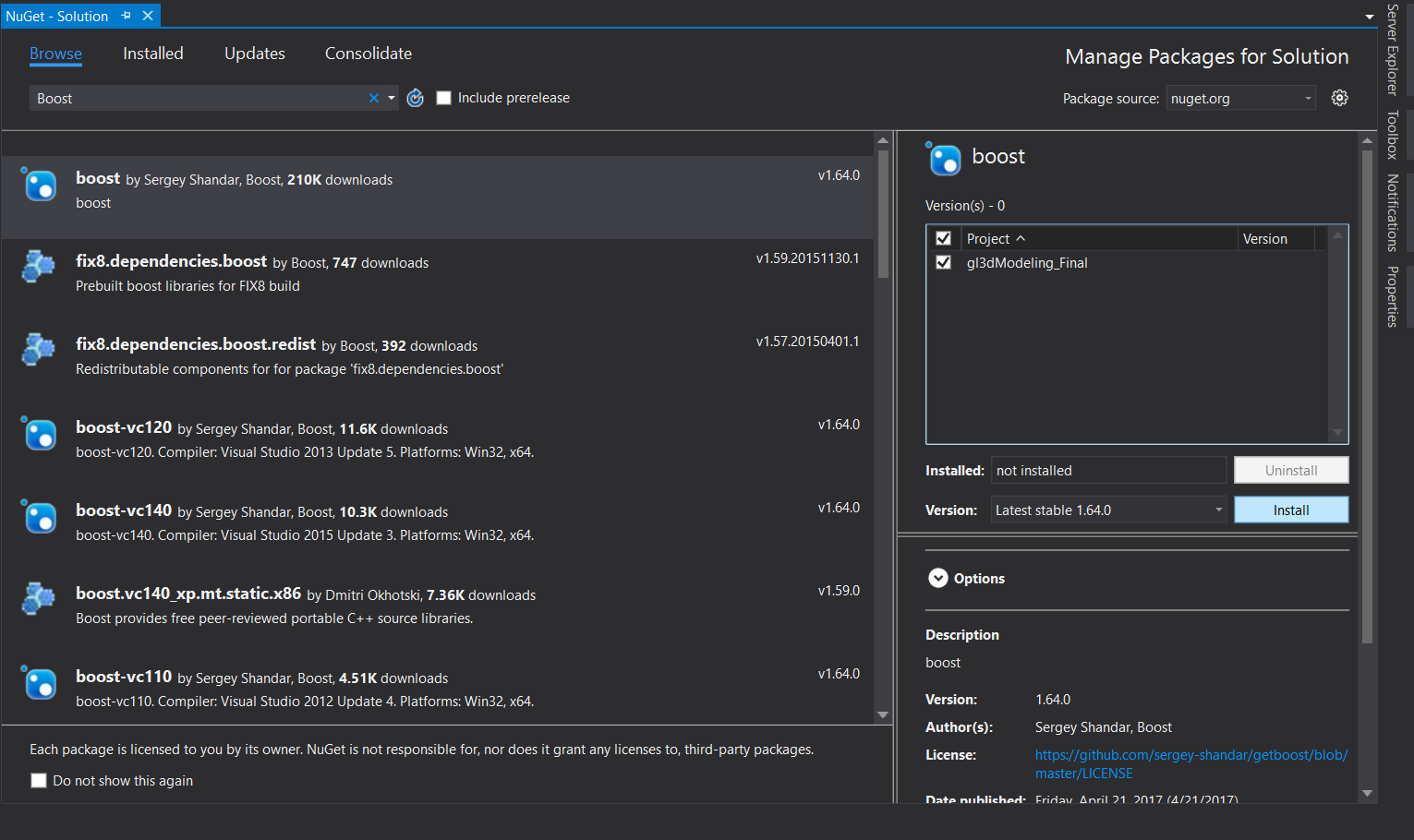Click the Install button

pos(1291,510)
